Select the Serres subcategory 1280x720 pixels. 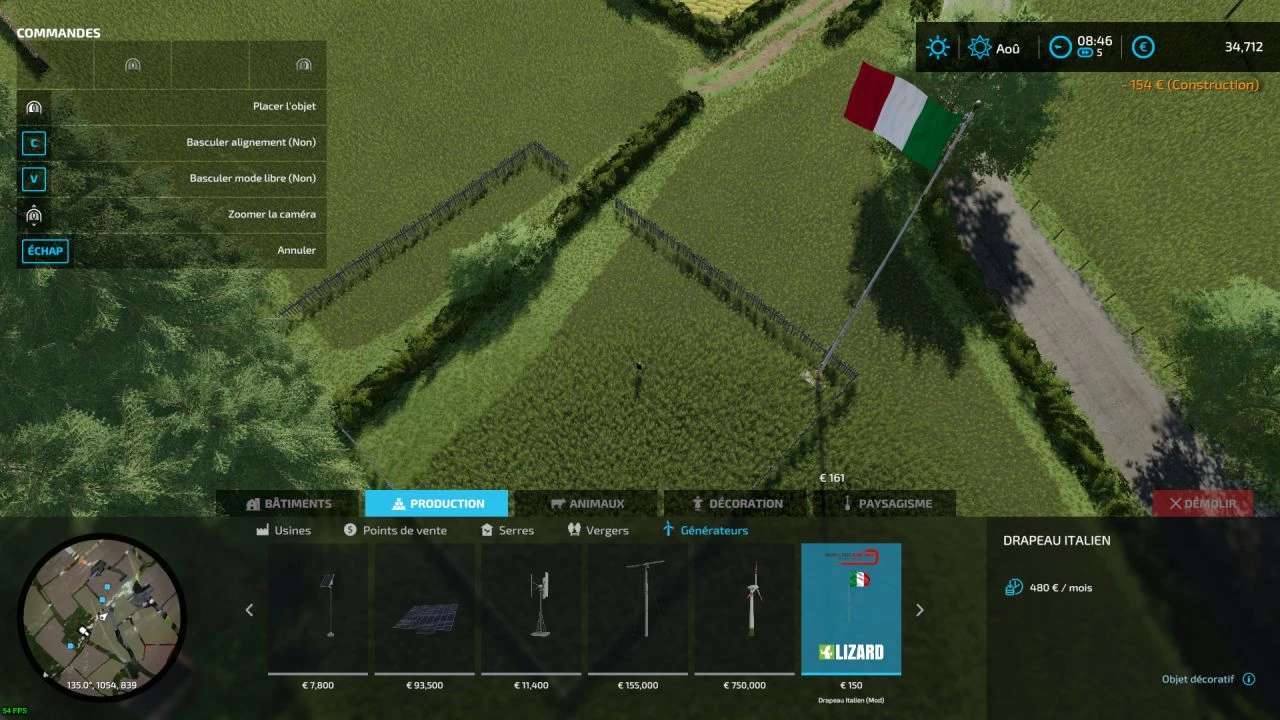coord(507,530)
